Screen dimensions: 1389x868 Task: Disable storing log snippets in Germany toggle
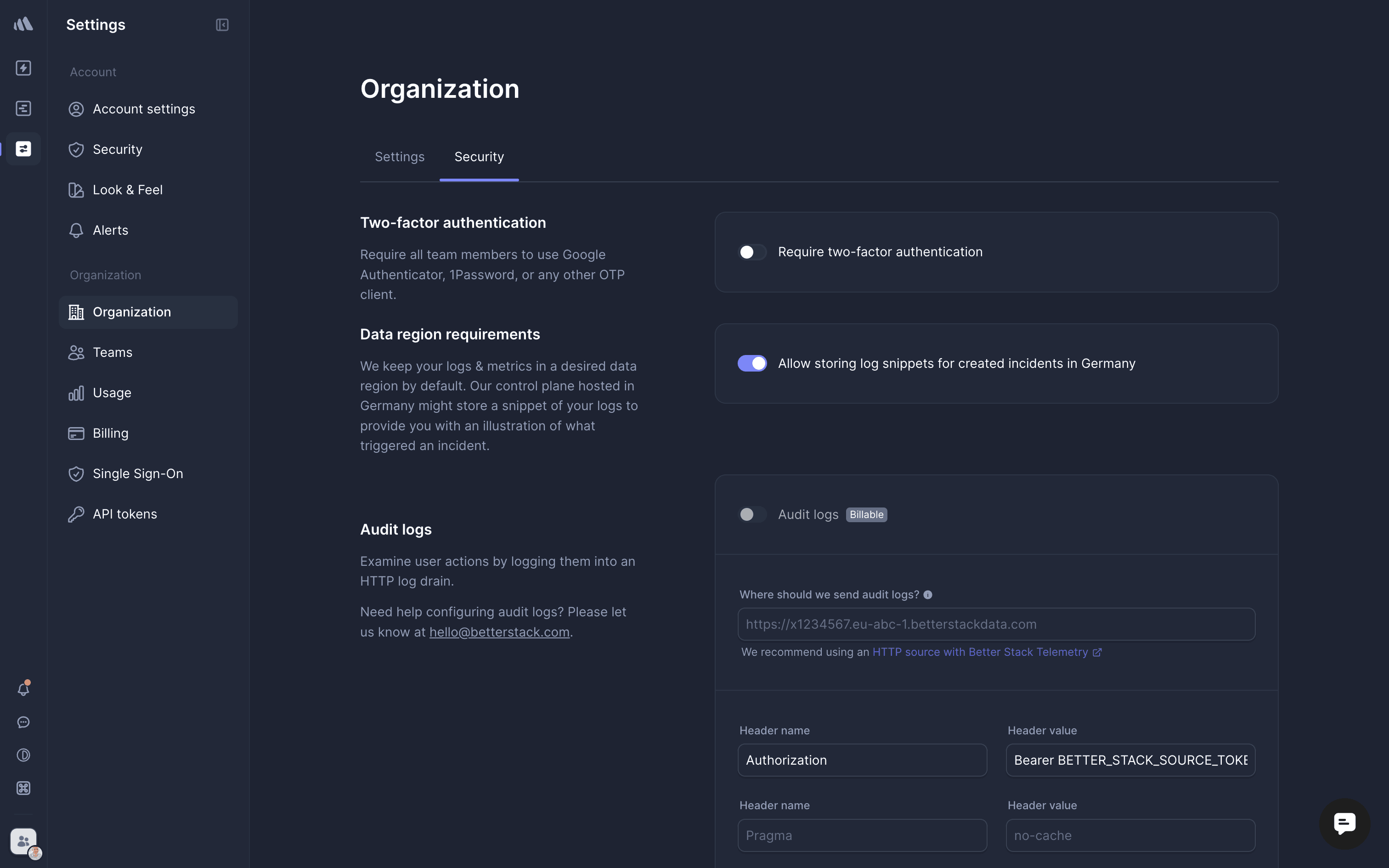(752, 363)
